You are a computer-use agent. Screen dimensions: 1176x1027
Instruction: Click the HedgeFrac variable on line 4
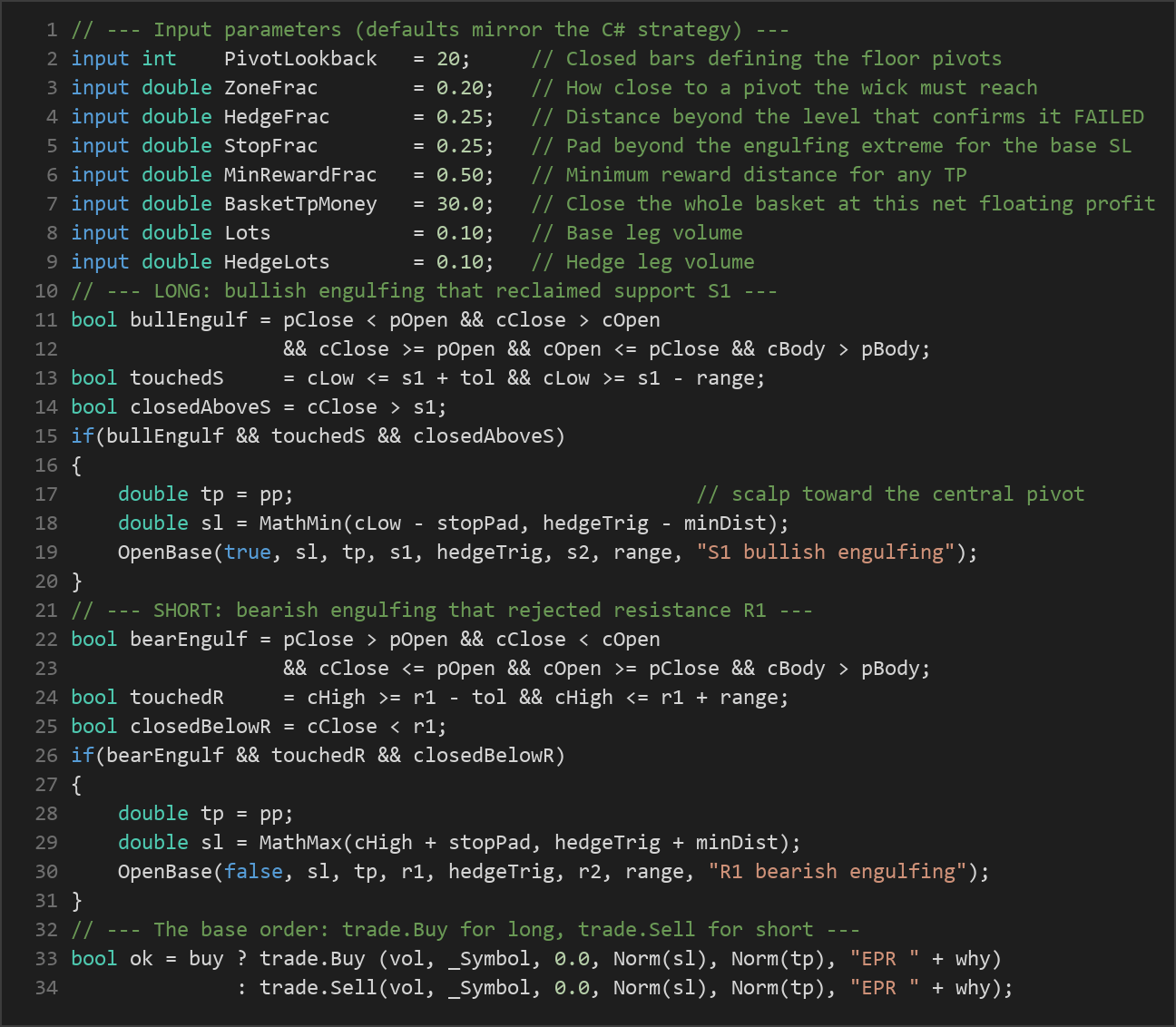click(x=277, y=117)
